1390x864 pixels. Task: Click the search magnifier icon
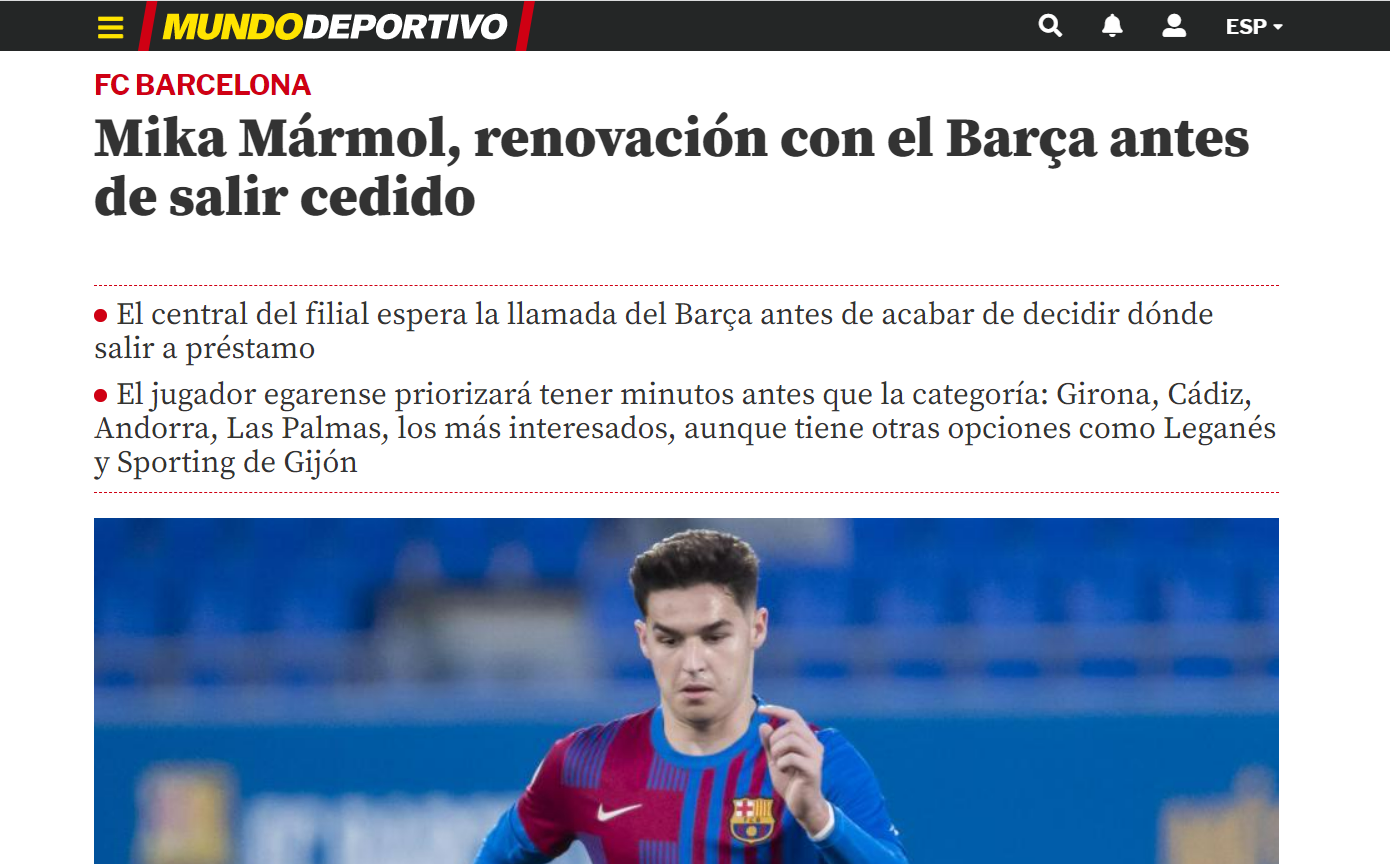pos(1050,26)
